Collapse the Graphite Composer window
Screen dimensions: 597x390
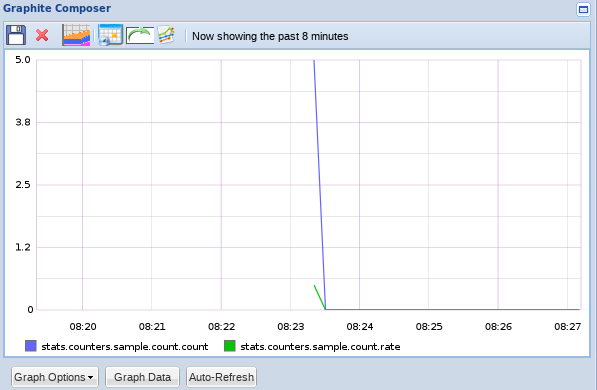click(583, 9)
